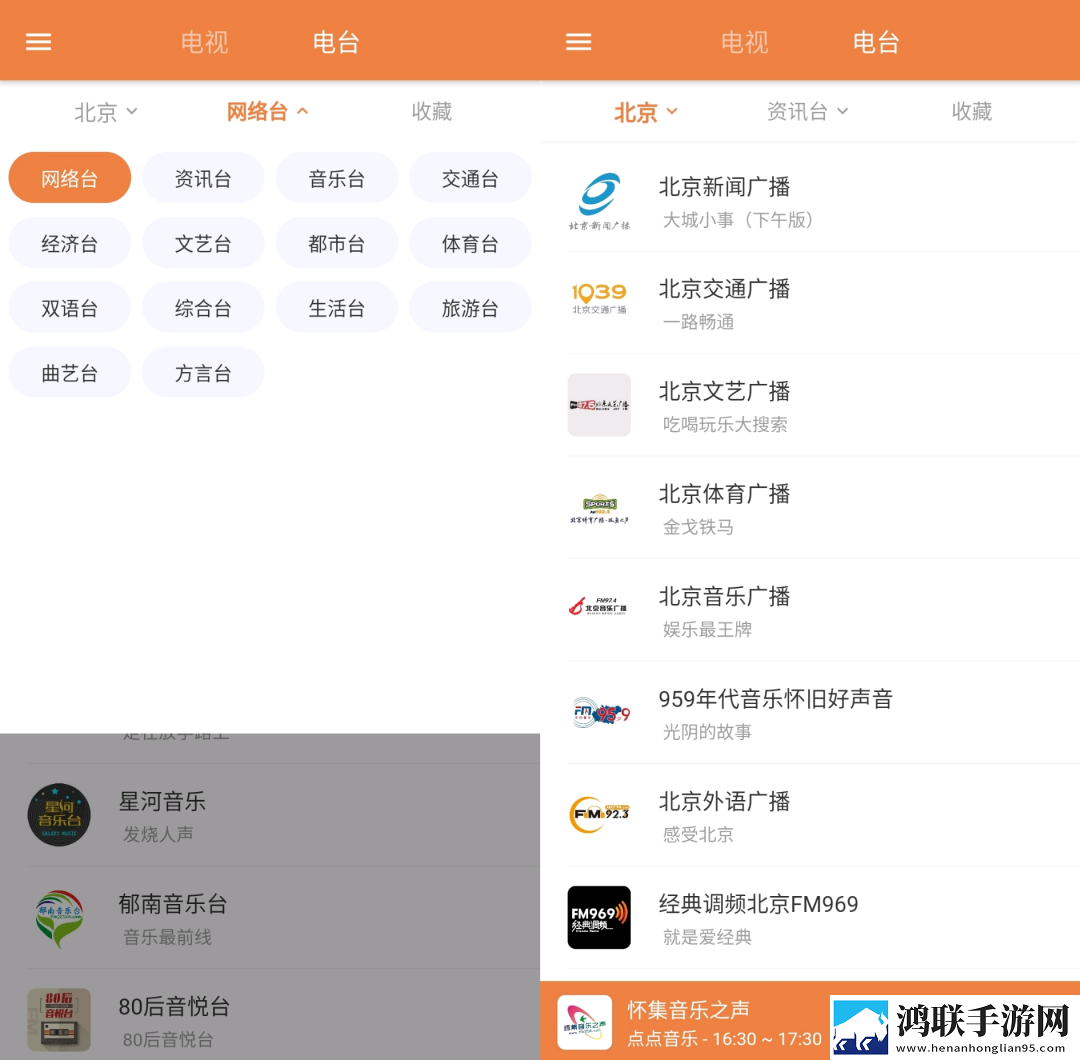Play 经典调频北京FM969 station
The image size is (1080, 1060).
[810, 918]
